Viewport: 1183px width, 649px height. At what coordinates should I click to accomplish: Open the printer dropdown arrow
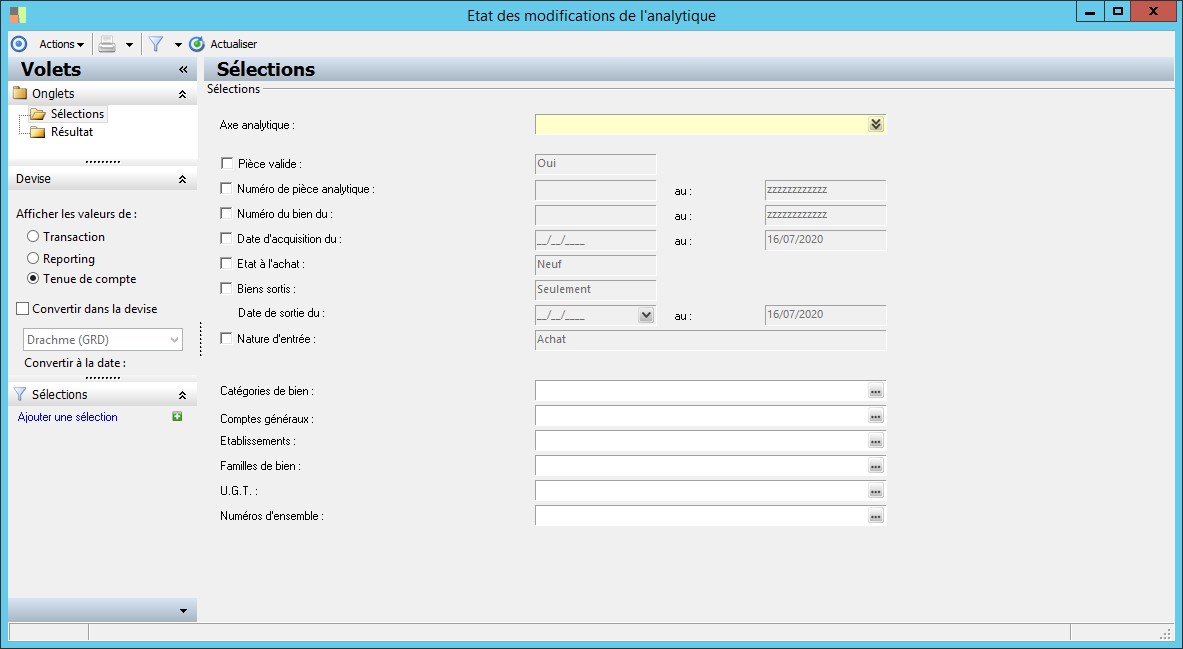pos(129,45)
